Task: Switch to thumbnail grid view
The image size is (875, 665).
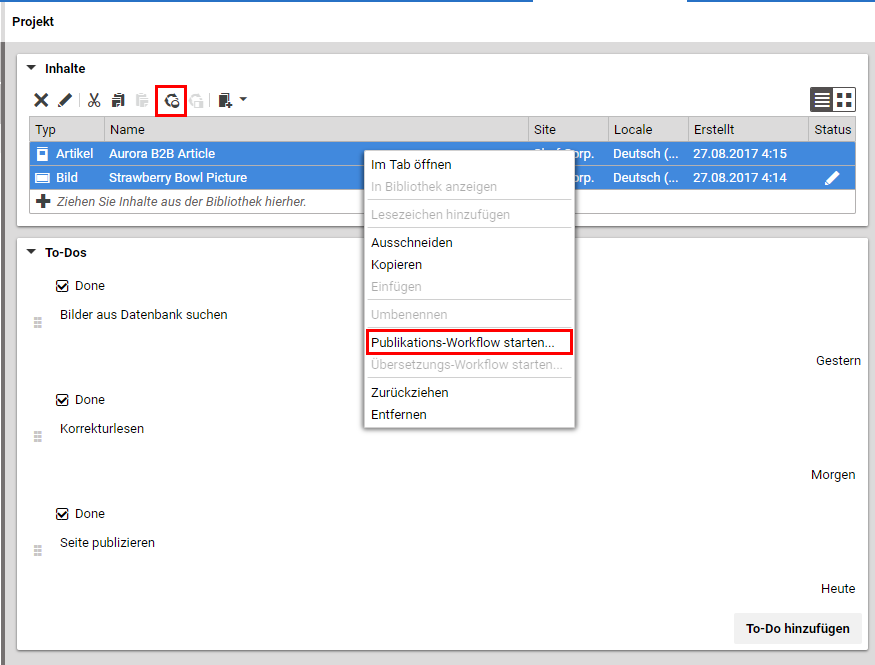Action: (x=845, y=100)
